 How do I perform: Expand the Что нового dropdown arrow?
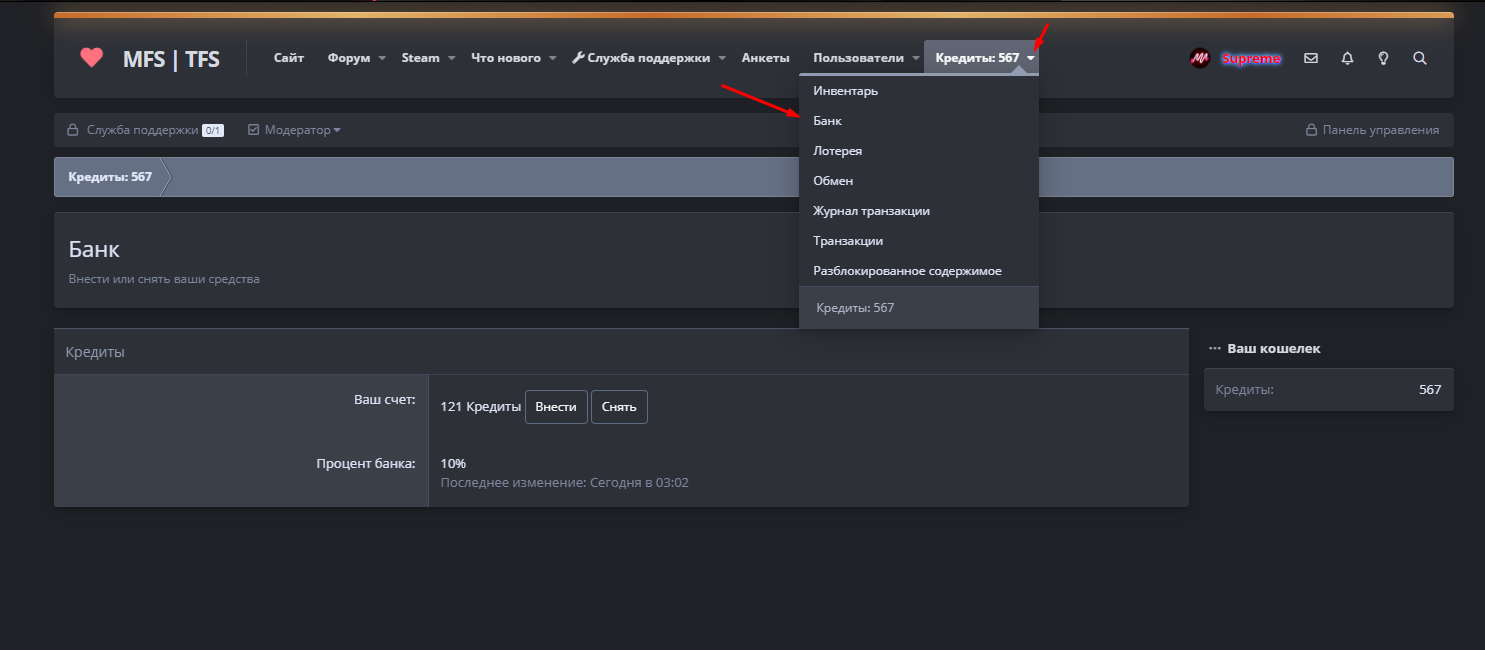552,59
